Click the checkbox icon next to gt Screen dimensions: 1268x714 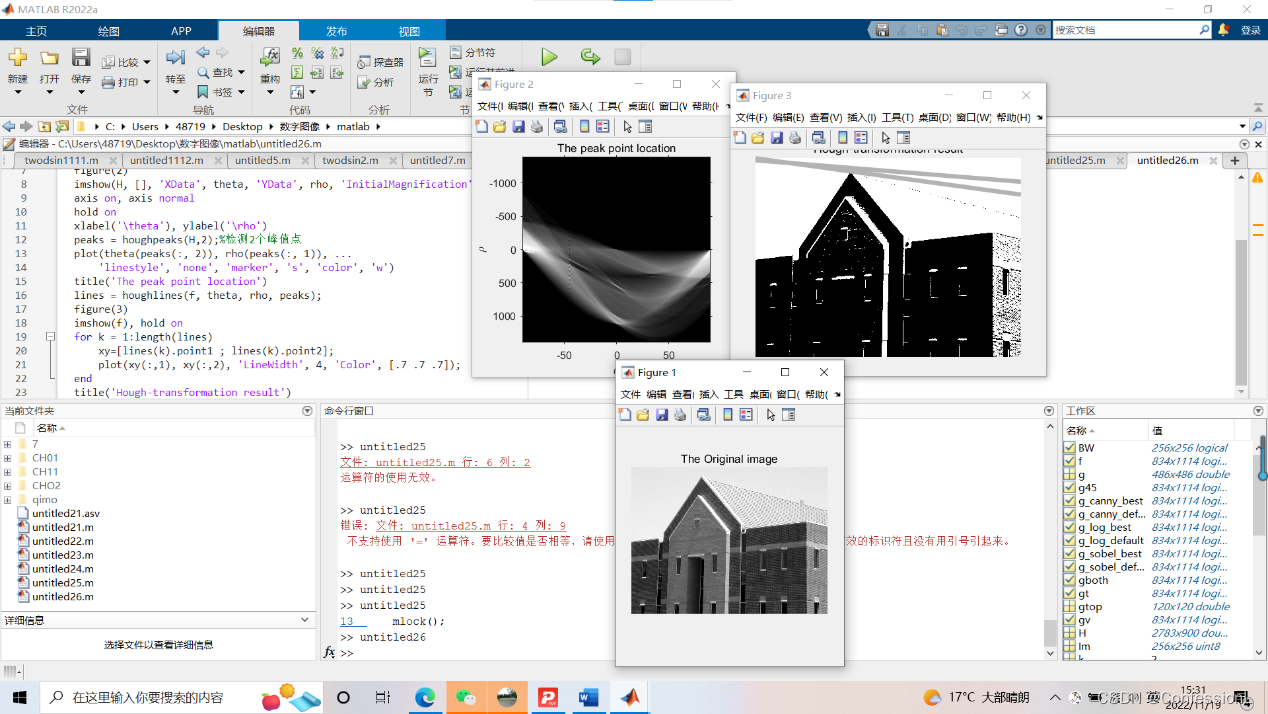(1071, 593)
